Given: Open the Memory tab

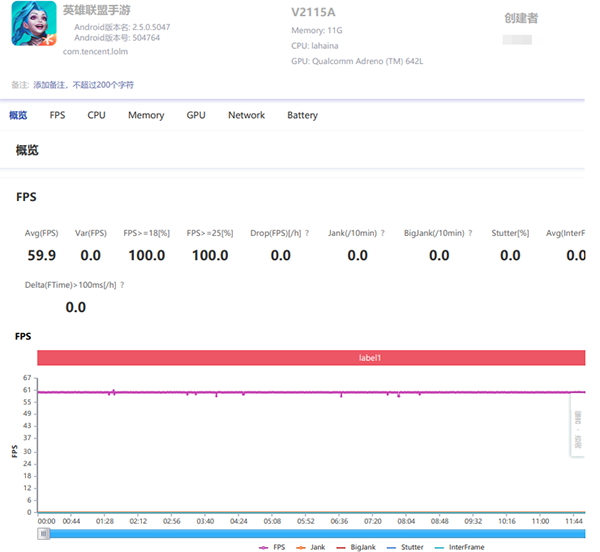Looking at the screenshot, I should pos(146,115).
